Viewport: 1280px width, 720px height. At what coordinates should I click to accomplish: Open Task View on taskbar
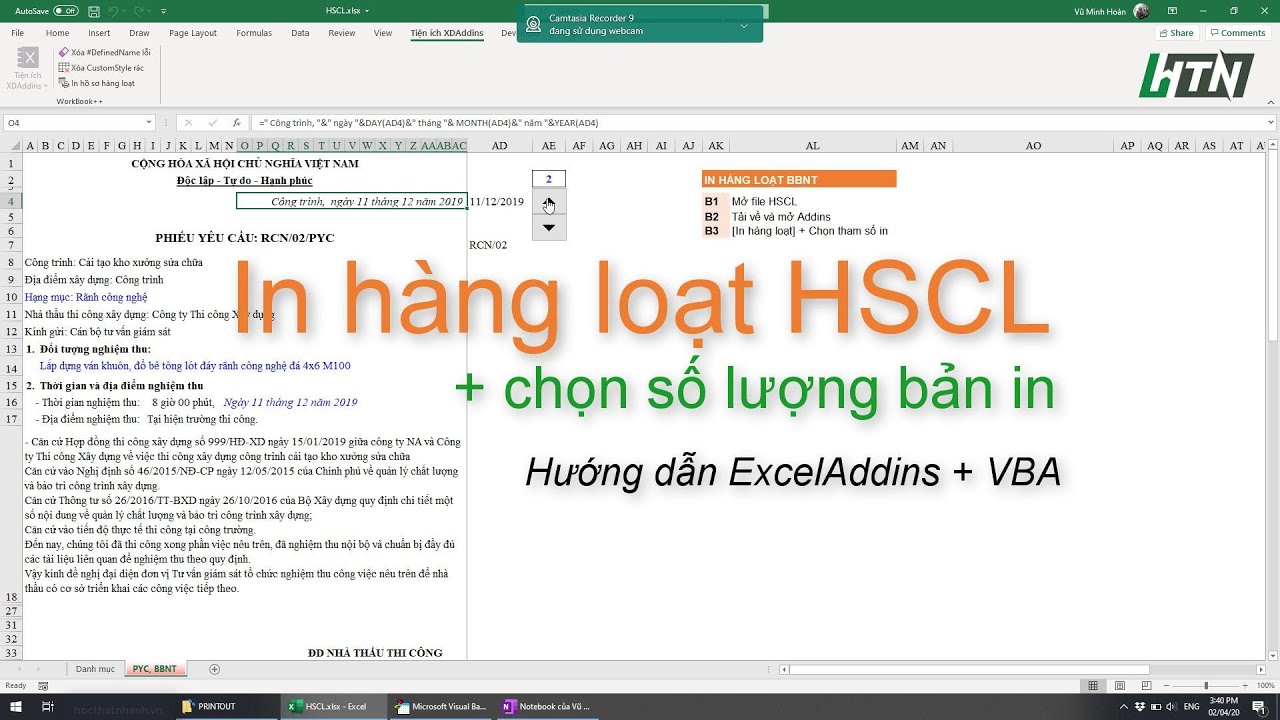coord(47,706)
